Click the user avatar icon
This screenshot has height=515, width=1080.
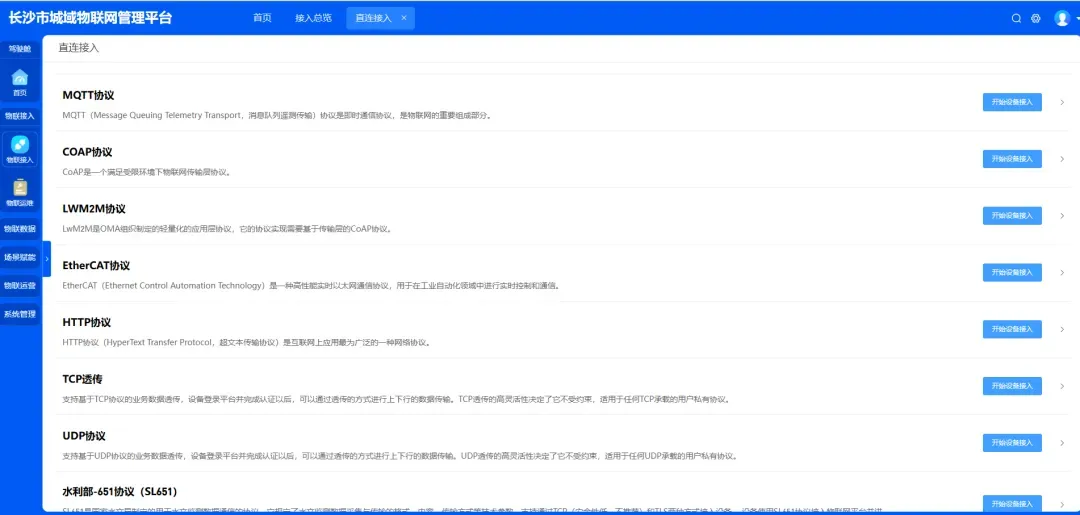(x=1061, y=19)
